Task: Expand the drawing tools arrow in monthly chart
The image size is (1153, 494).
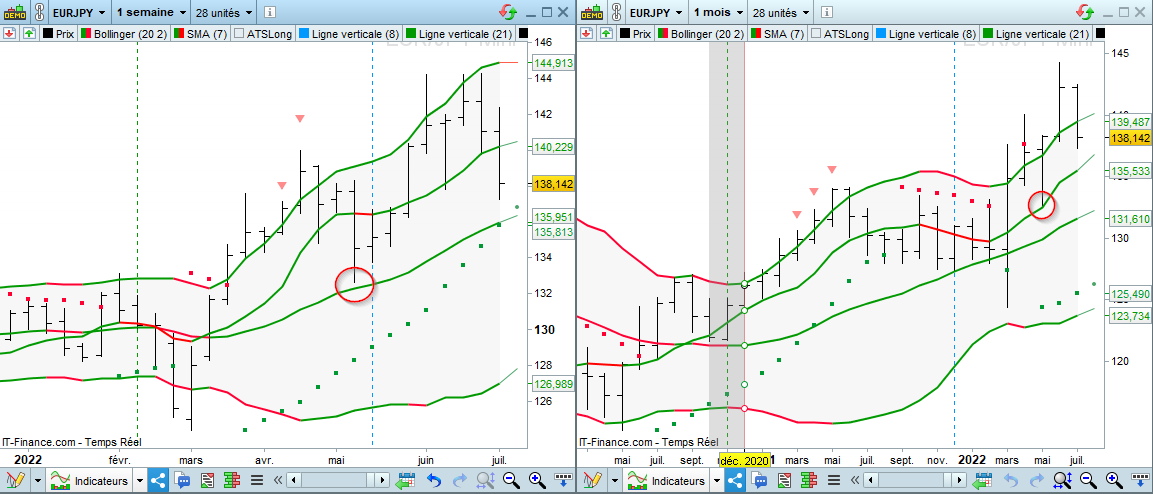Action: tap(615, 481)
